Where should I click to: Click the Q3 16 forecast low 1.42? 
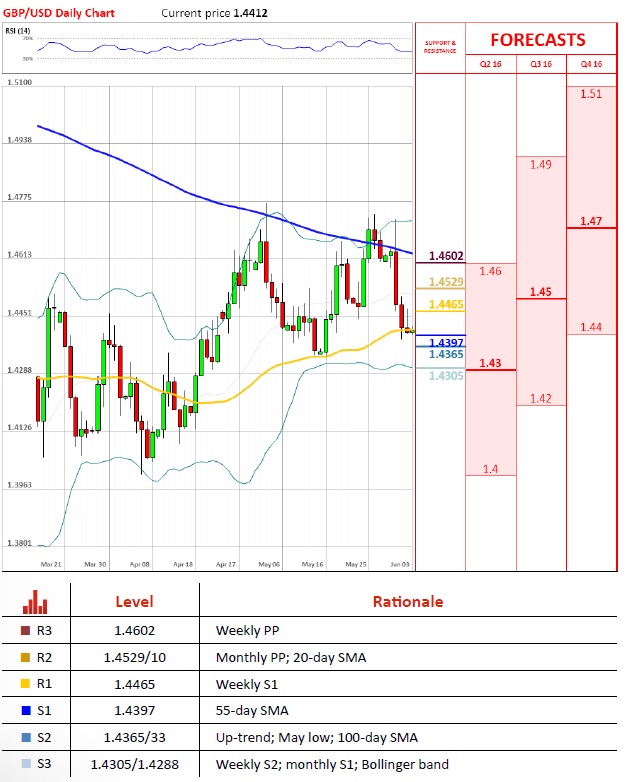pyautogui.click(x=541, y=398)
